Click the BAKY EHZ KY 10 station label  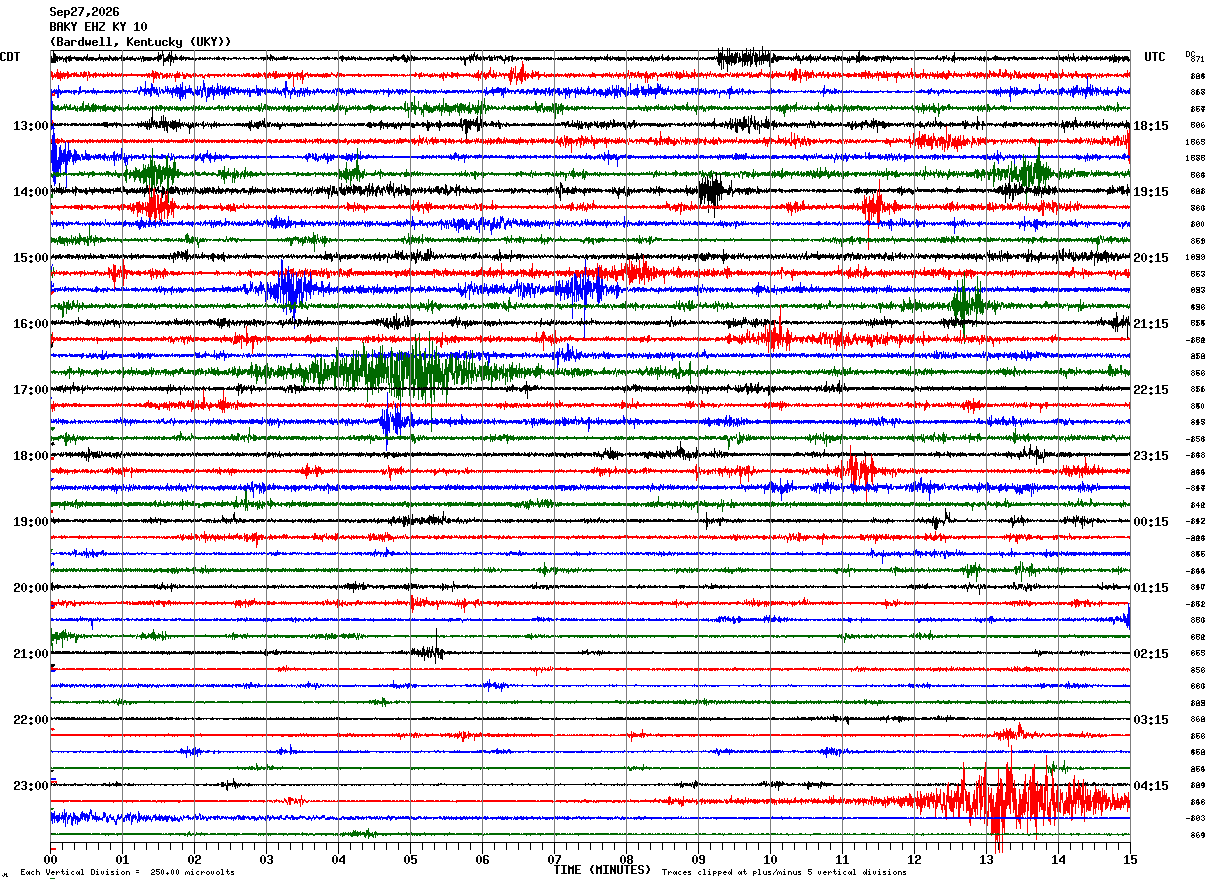98,27
